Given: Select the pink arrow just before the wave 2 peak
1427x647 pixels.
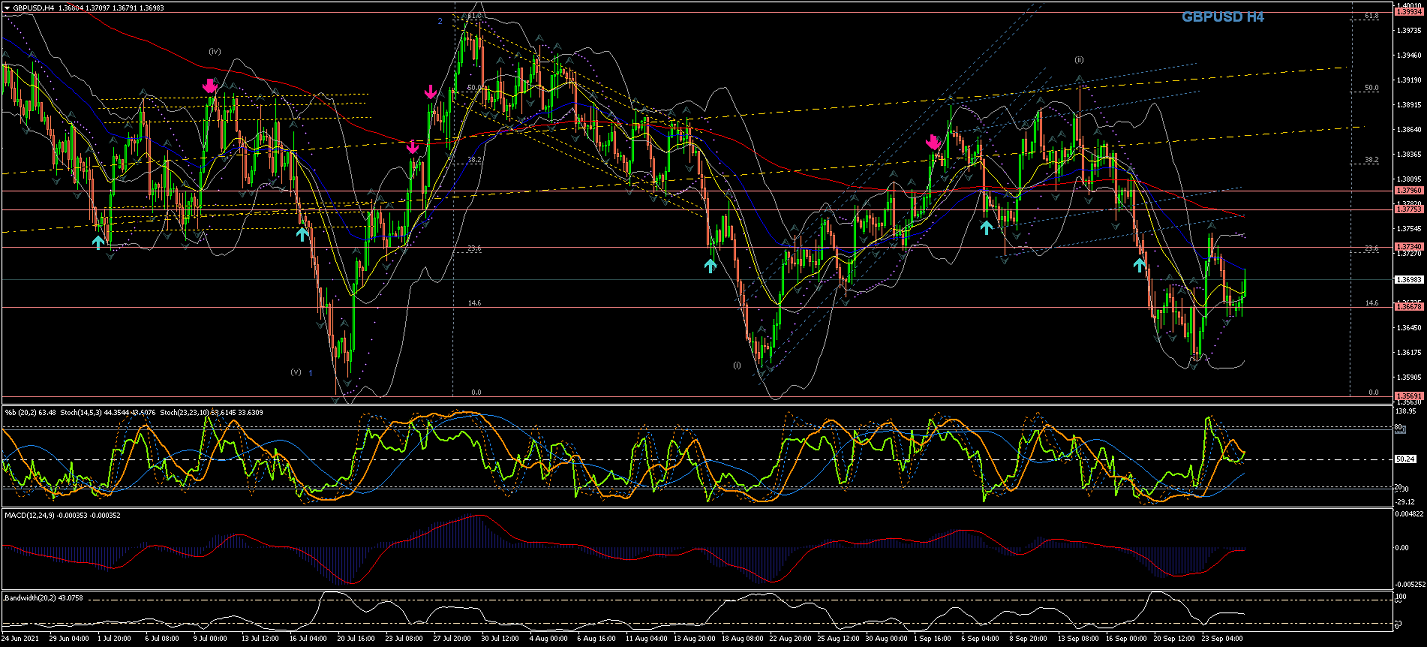Looking at the screenshot, I should (x=430, y=93).
